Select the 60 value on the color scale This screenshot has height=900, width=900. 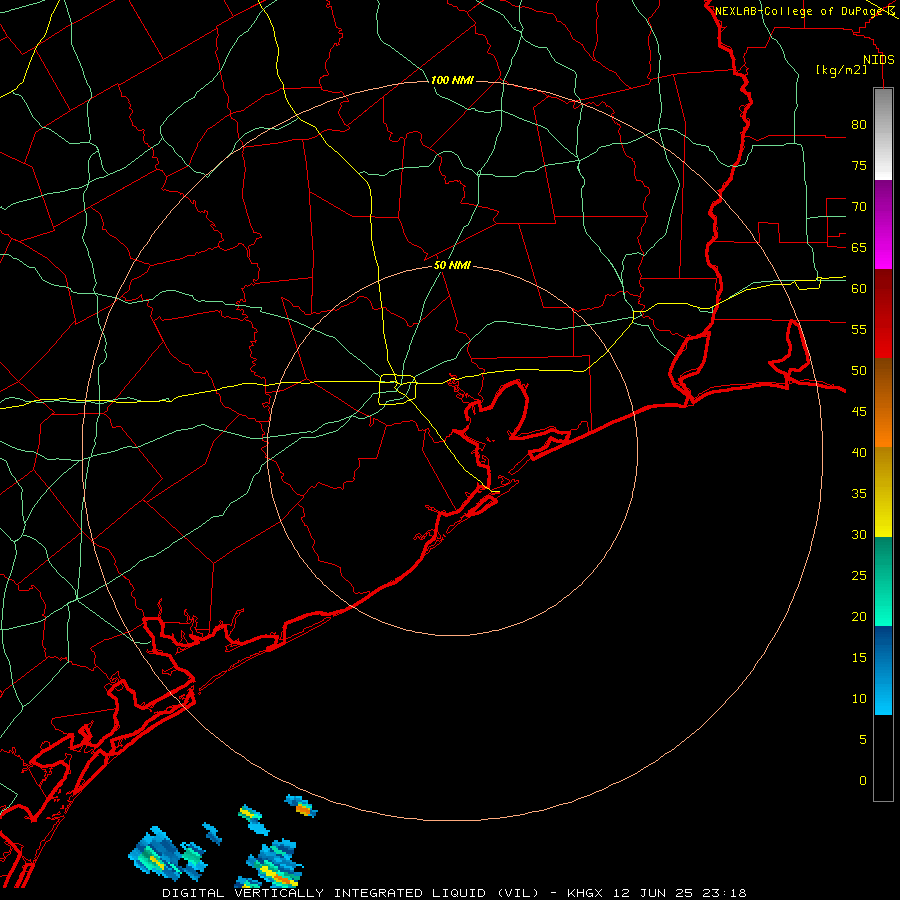pos(859,289)
